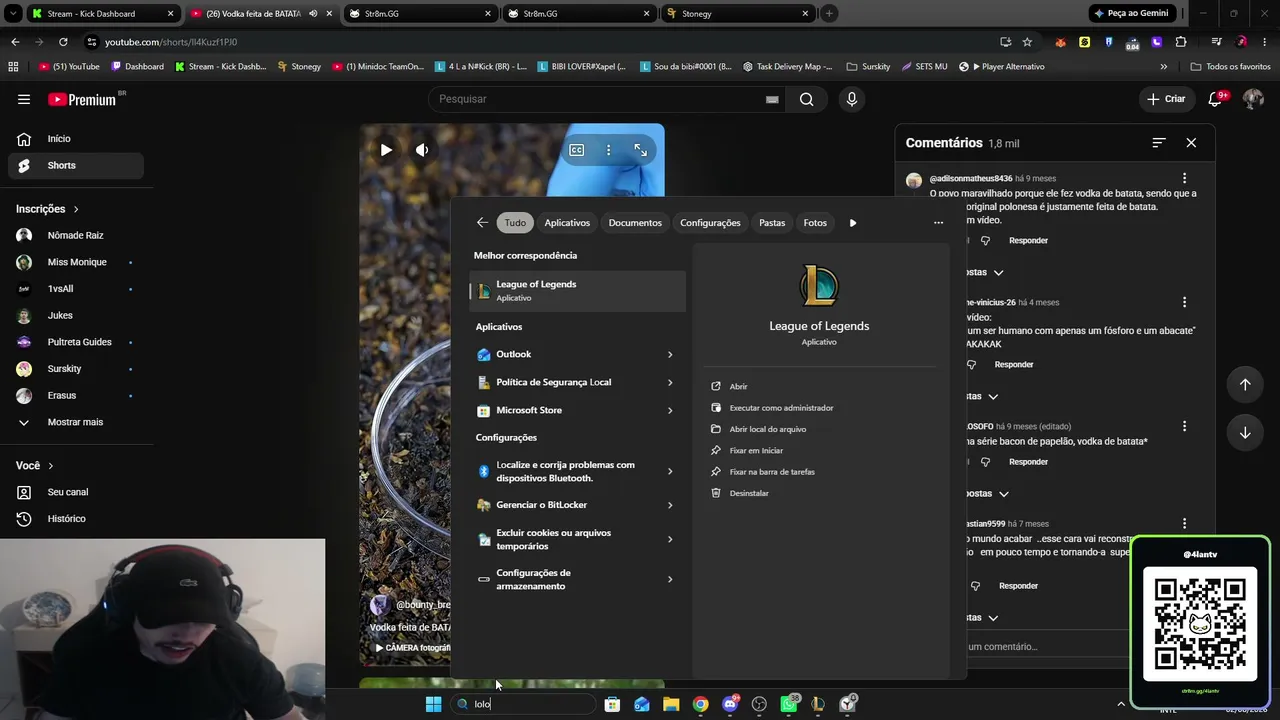
Task: Choose Desinstalar for League of Legends
Action: click(749, 493)
